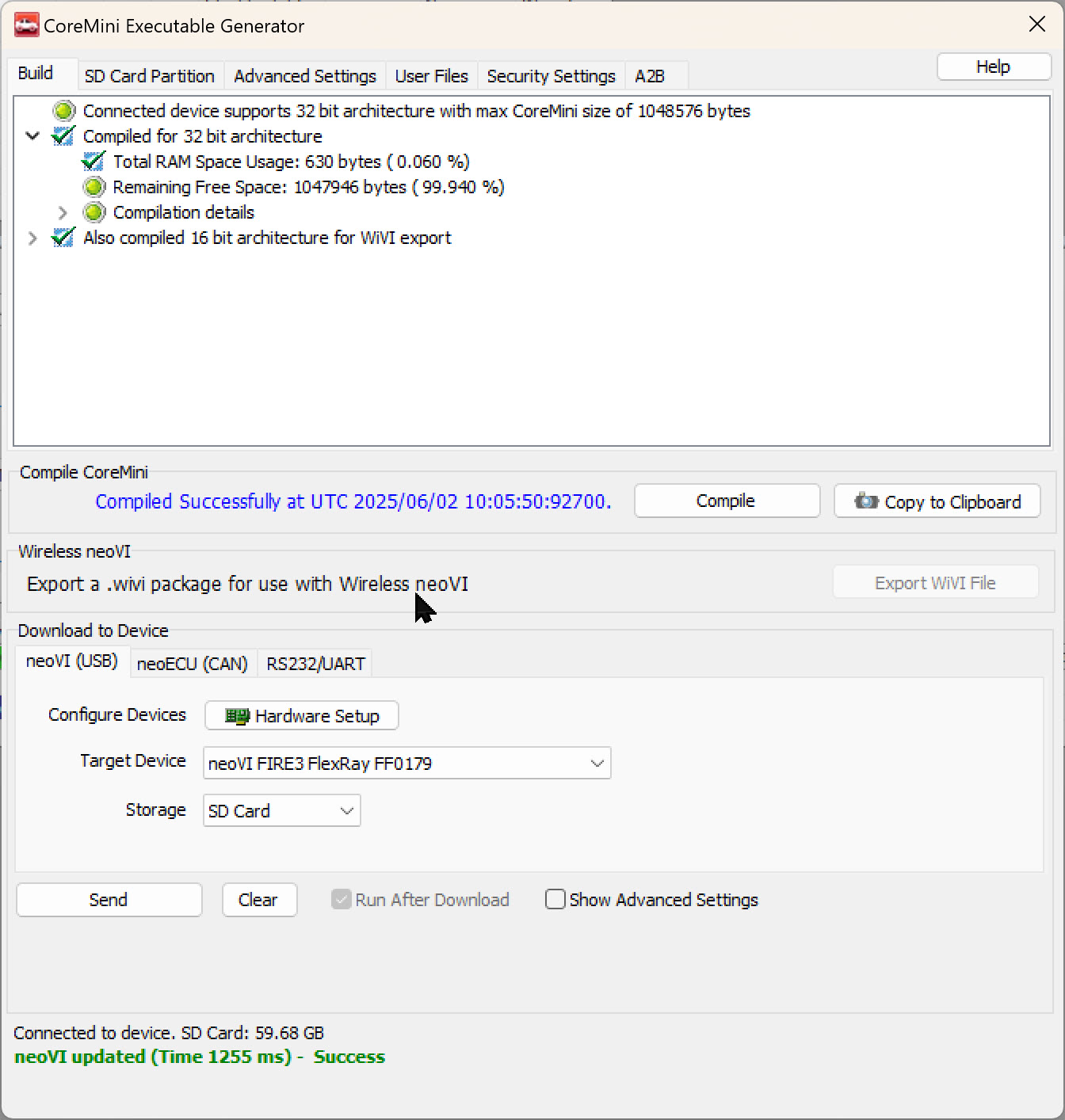Click Send to download to device

pos(109,900)
